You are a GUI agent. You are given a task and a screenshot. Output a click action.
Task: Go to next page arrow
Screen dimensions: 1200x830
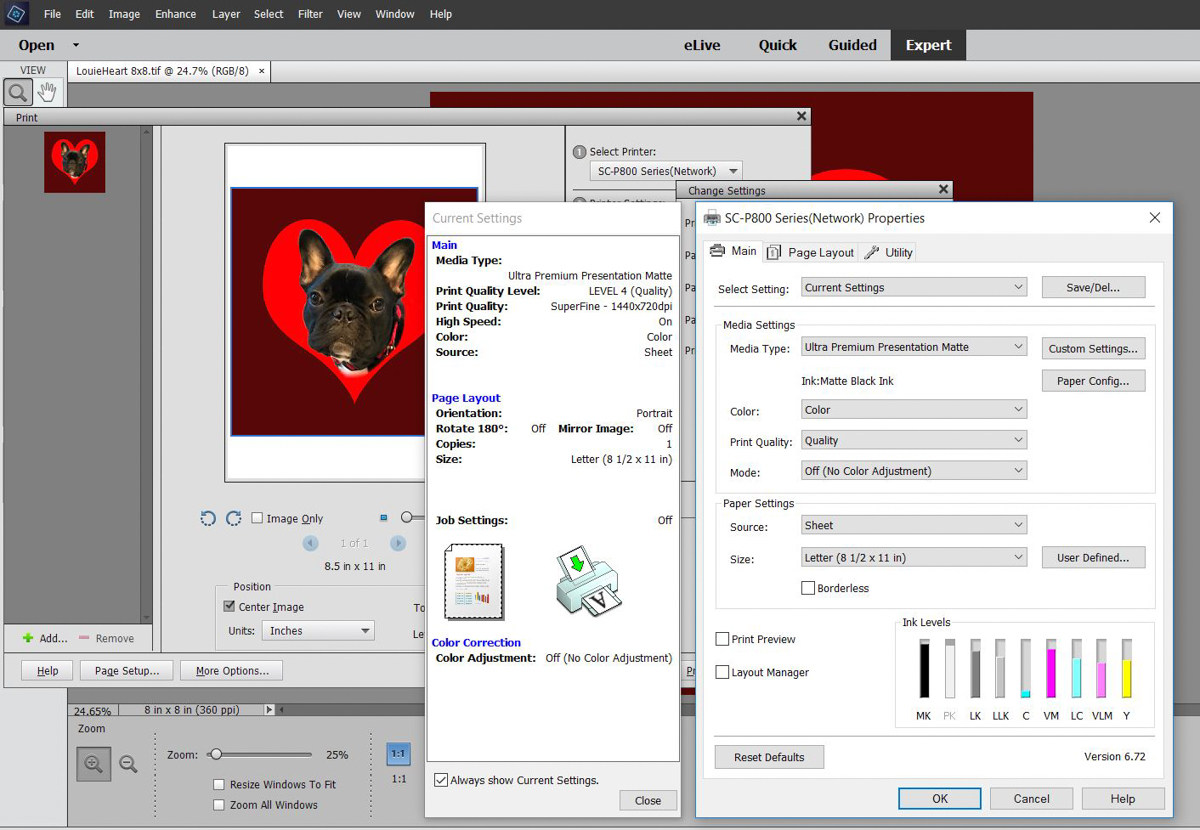point(398,543)
